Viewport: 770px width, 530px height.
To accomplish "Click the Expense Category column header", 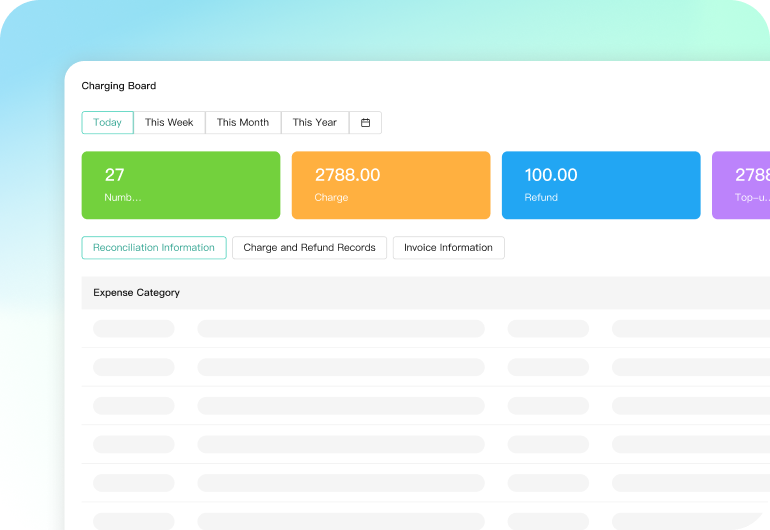I will tap(137, 293).
